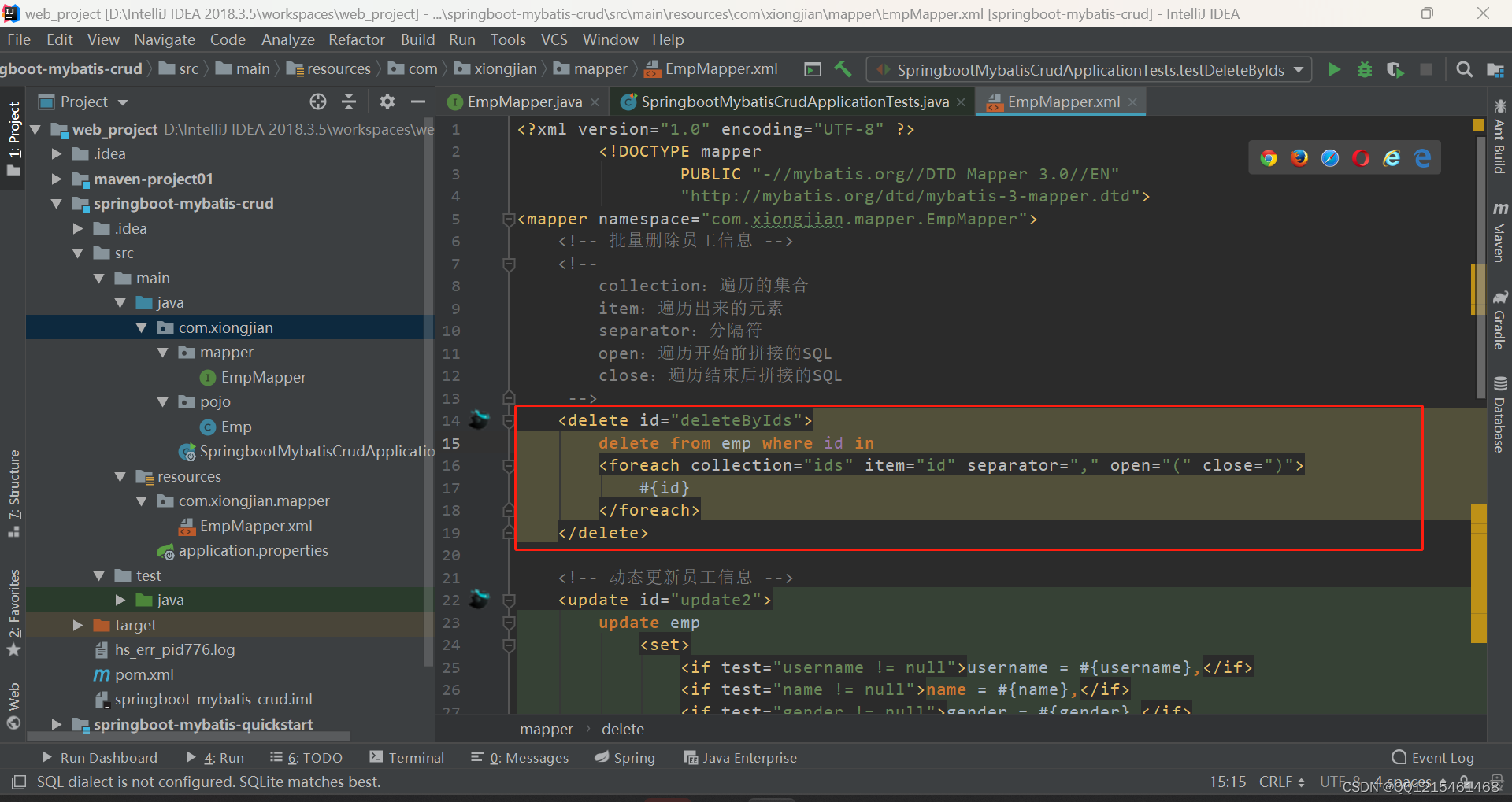
Task: Toggle tool window buttons icon in status bar
Action: click(19, 782)
